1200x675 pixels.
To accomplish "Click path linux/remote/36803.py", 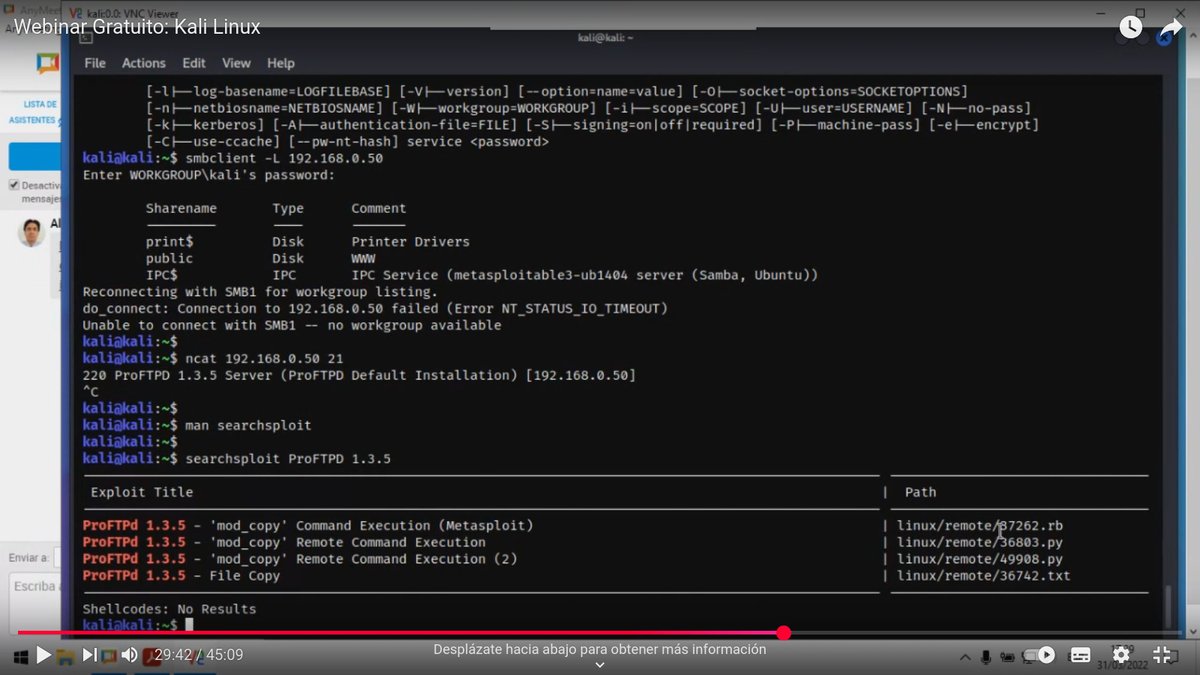I will click(980, 542).
